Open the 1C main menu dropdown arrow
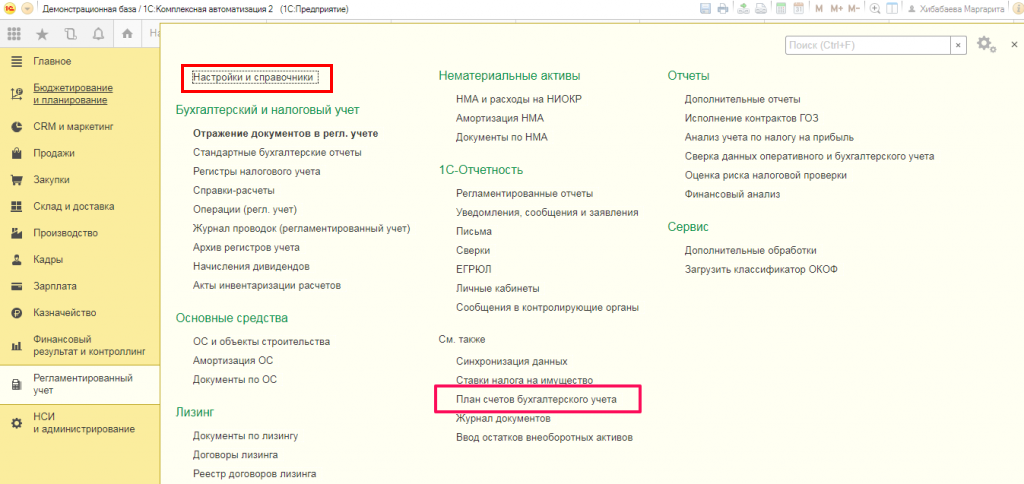This screenshot has width=1024, height=484. (x=27, y=9)
